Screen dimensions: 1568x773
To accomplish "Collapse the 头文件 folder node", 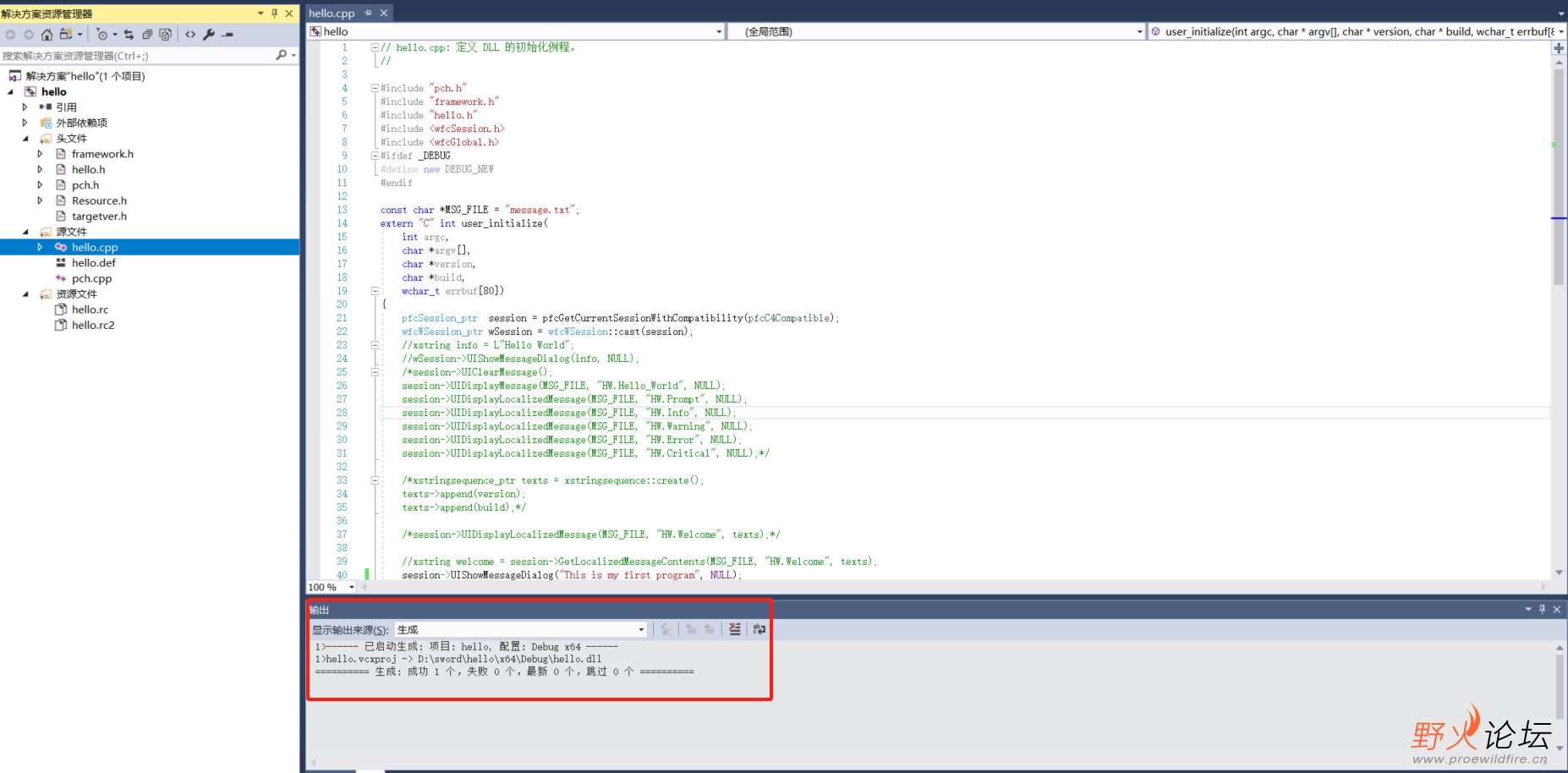I will (25, 139).
